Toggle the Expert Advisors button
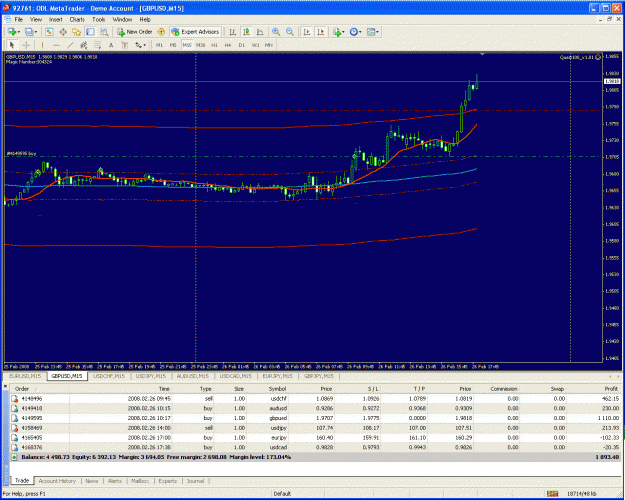The image size is (625, 500). pos(195,32)
